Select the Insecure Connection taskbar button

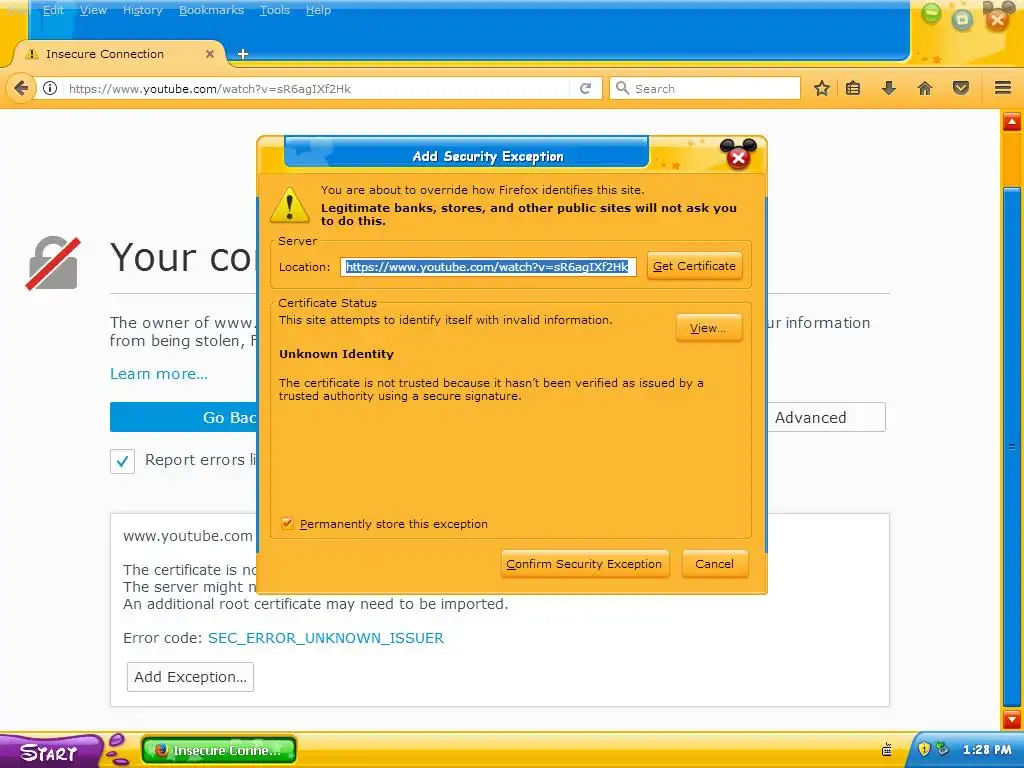tap(219, 750)
